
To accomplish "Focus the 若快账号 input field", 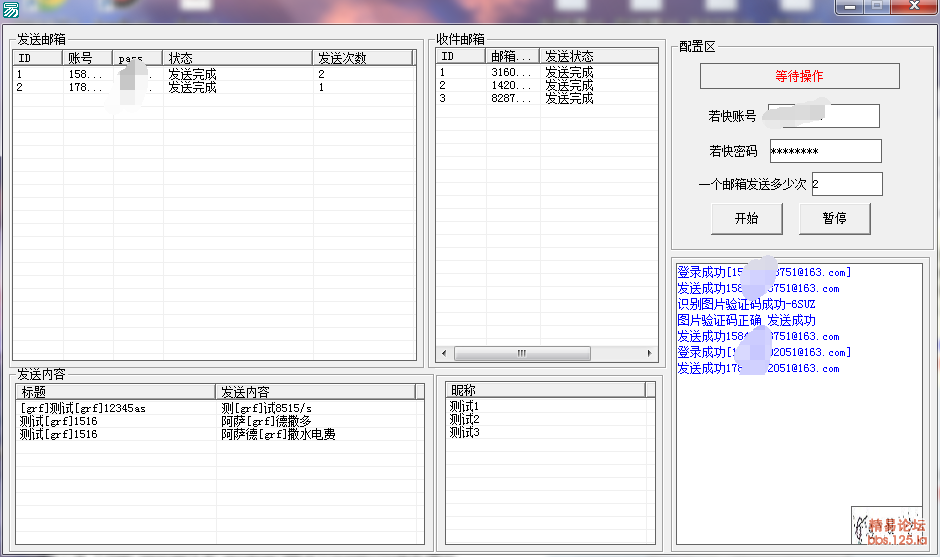I will click(x=823, y=116).
